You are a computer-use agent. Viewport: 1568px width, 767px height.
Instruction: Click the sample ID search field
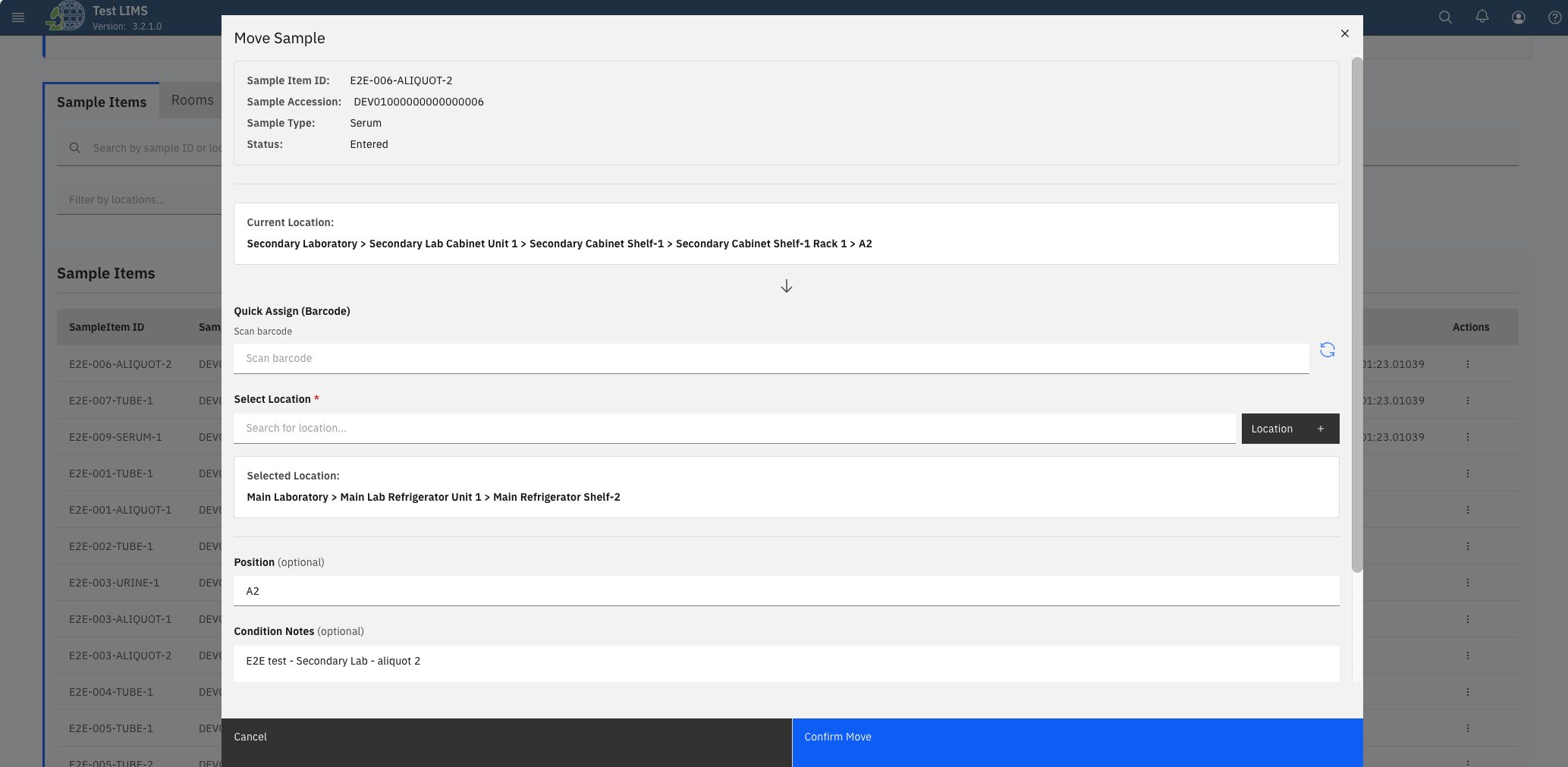(139, 148)
